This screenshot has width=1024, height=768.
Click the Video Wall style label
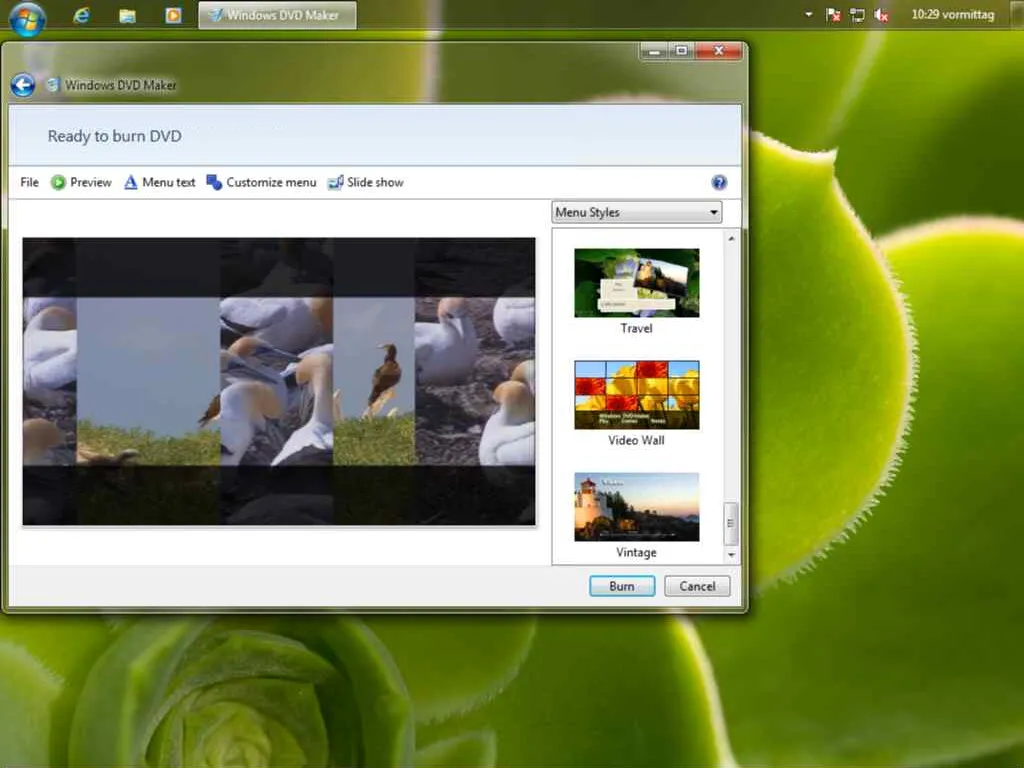[637, 441]
